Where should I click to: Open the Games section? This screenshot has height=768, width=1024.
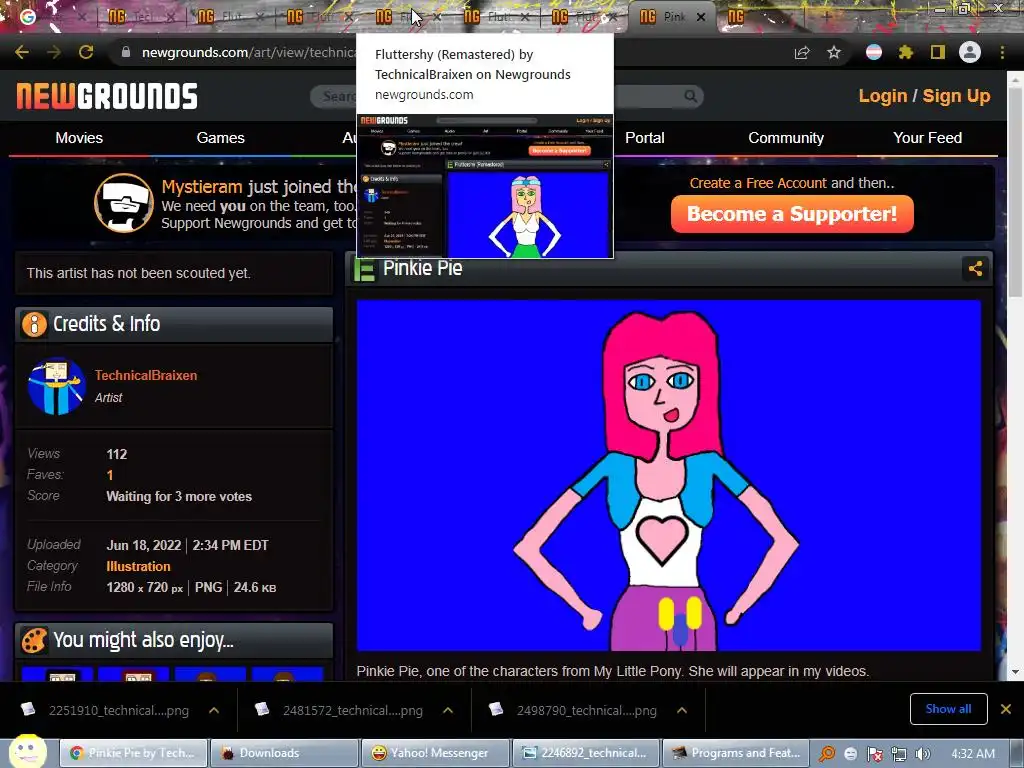(x=220, y=138)
